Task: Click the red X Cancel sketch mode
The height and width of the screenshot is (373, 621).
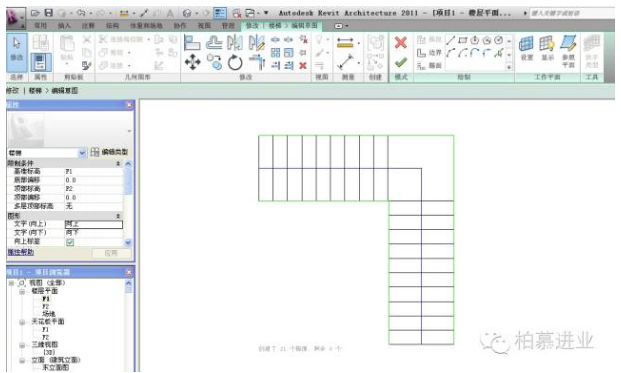Action: (401, 42)
